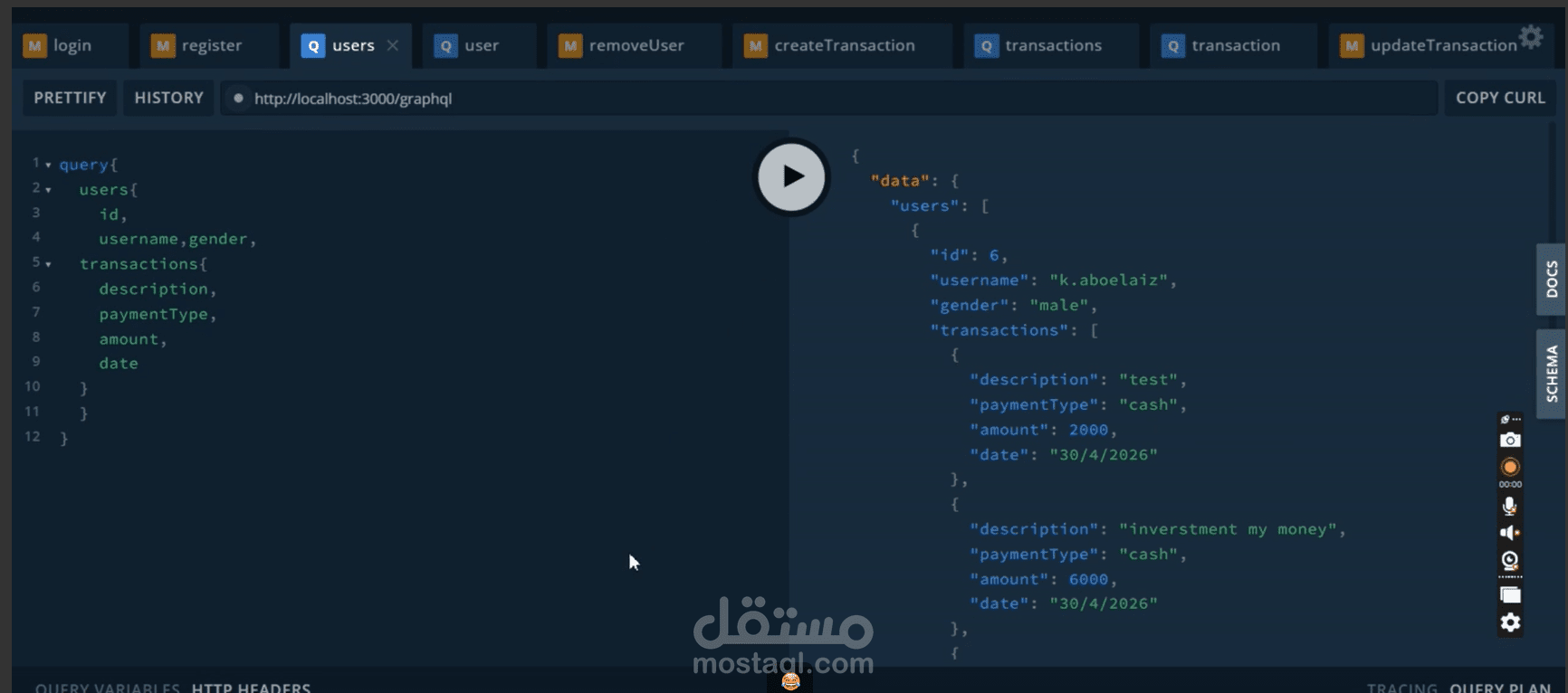Click the PRETTIFY button
The width and height of the screenshot is (1568, 693).
click(70, 98)
